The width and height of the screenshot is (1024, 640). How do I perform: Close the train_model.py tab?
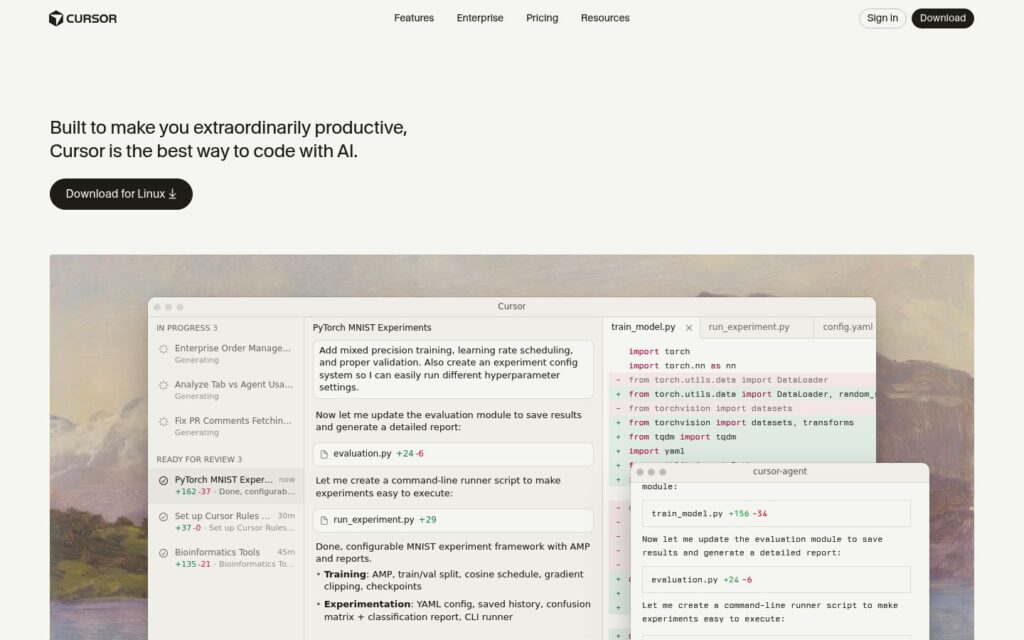[688, 328]
